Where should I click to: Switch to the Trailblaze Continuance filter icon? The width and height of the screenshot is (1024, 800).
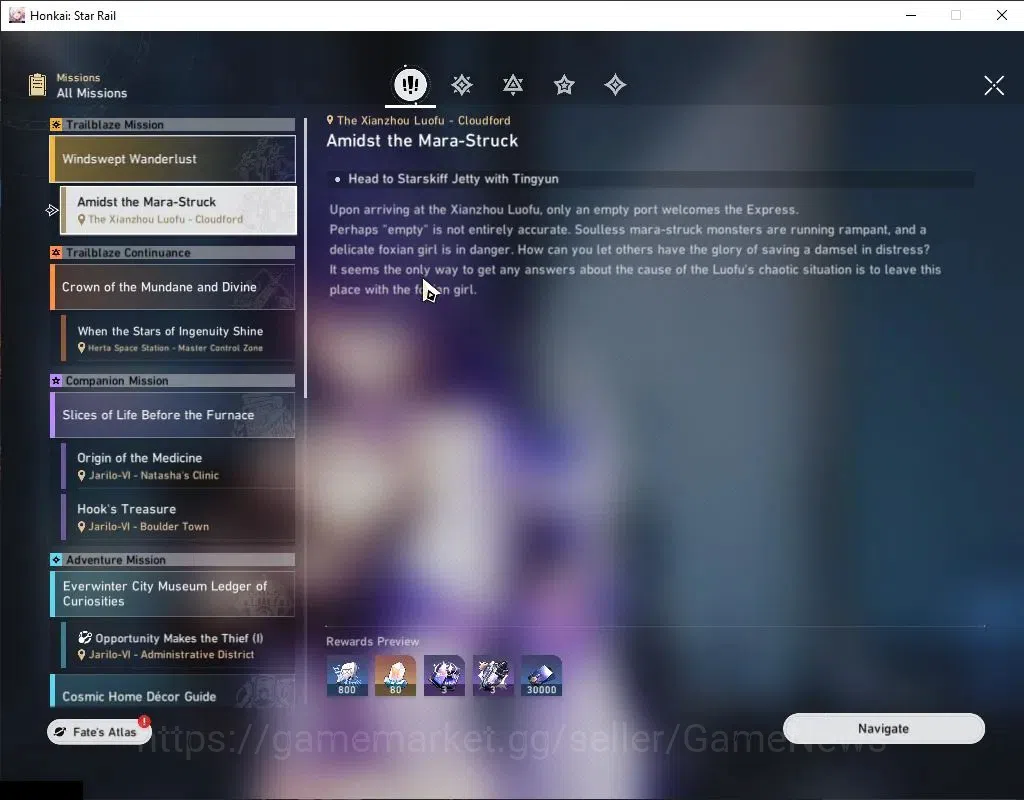click(513, 85)
